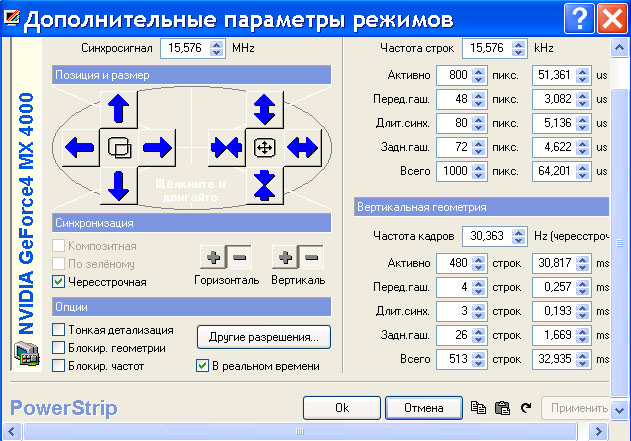The image size is (631, 441).
Task: Click the paste timings from clipboard icon
Action: coord(502,408)
